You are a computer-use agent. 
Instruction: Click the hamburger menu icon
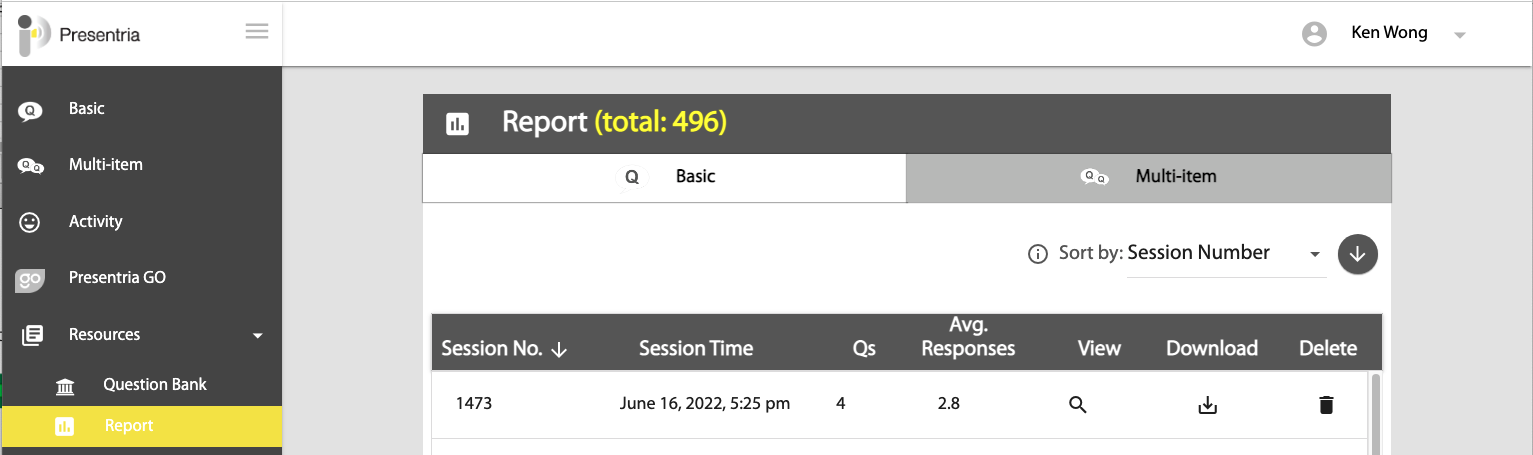click(257, 32)
